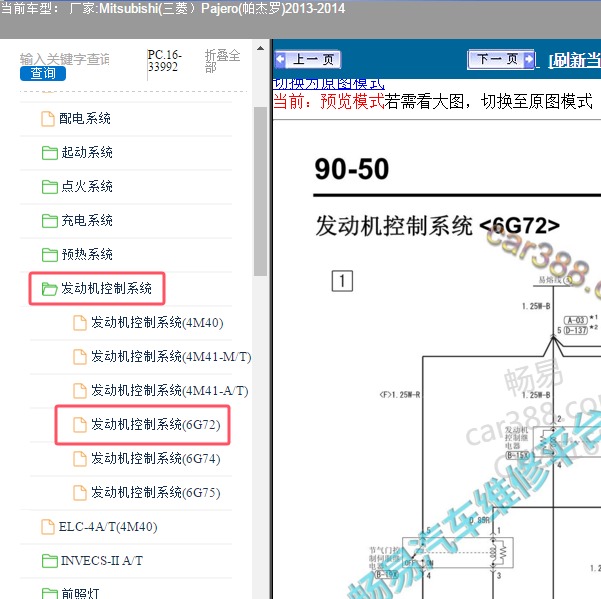The image size is (601, 599).
Task: Go to next page with 下一页
Action: [x=501, y=59]
